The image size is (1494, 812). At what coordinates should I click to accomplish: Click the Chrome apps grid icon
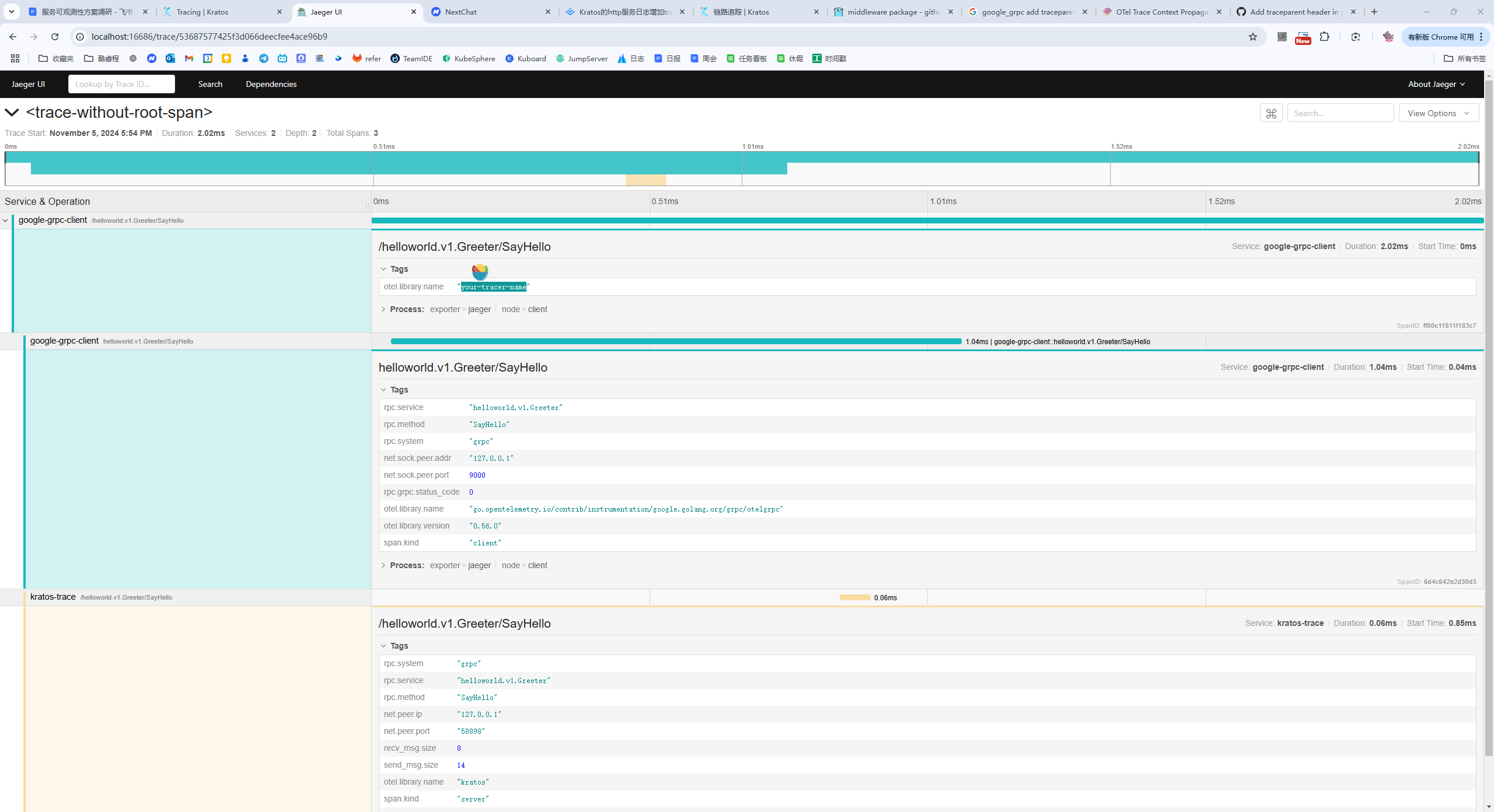pyautogui.click(x=15, y=58)
